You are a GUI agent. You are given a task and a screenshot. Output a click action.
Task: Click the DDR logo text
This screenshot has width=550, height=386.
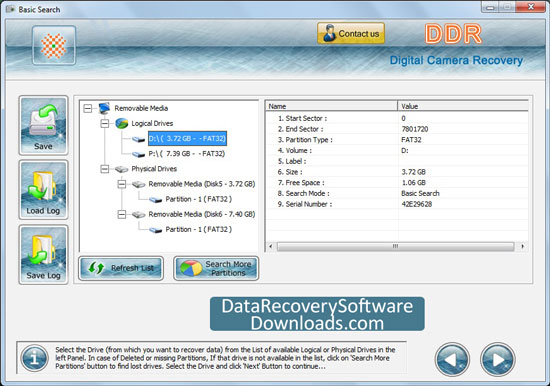pyautogui.click(x=453, y=34)
